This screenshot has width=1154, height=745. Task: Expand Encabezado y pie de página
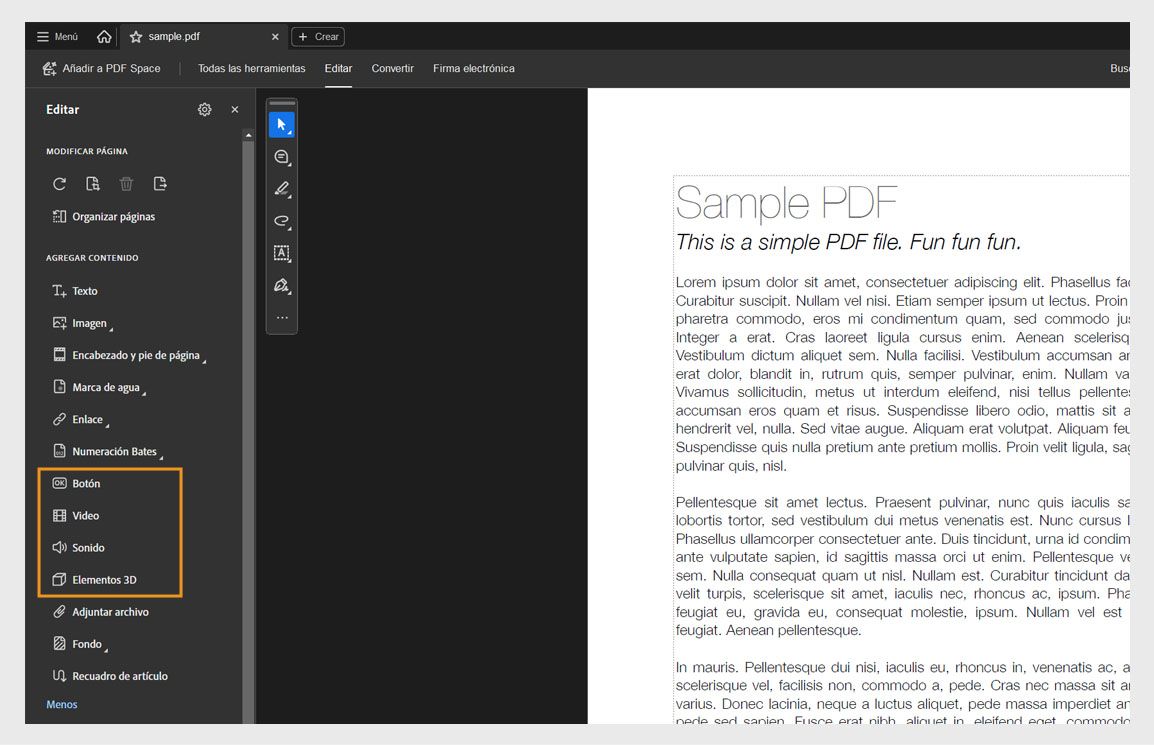[129, 355]
